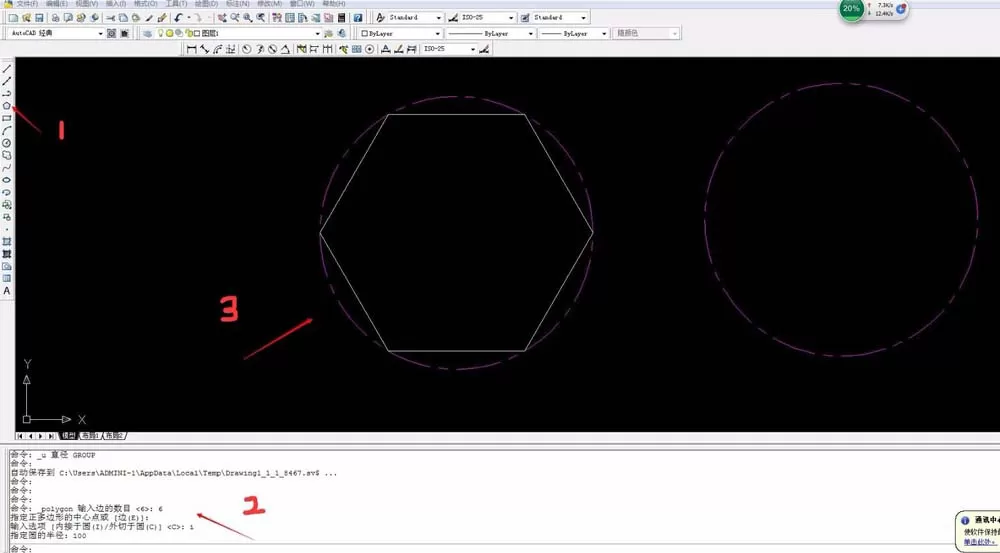Click the Aligned dimension icon
The image size is (1000, 553).
click(204, 49)
